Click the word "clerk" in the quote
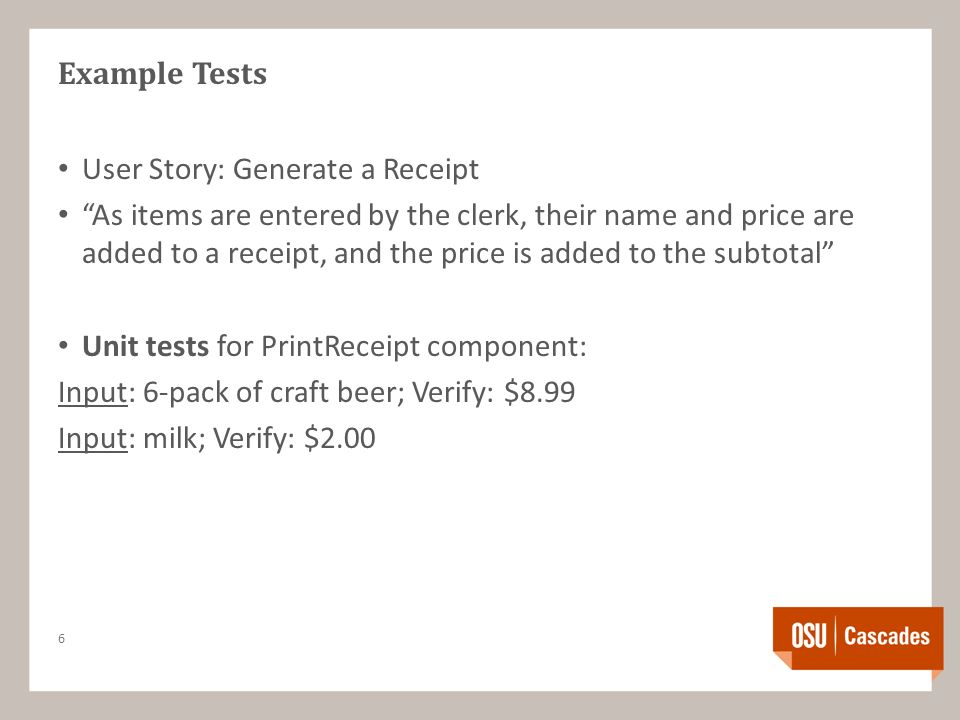 [x=491, y=216]
